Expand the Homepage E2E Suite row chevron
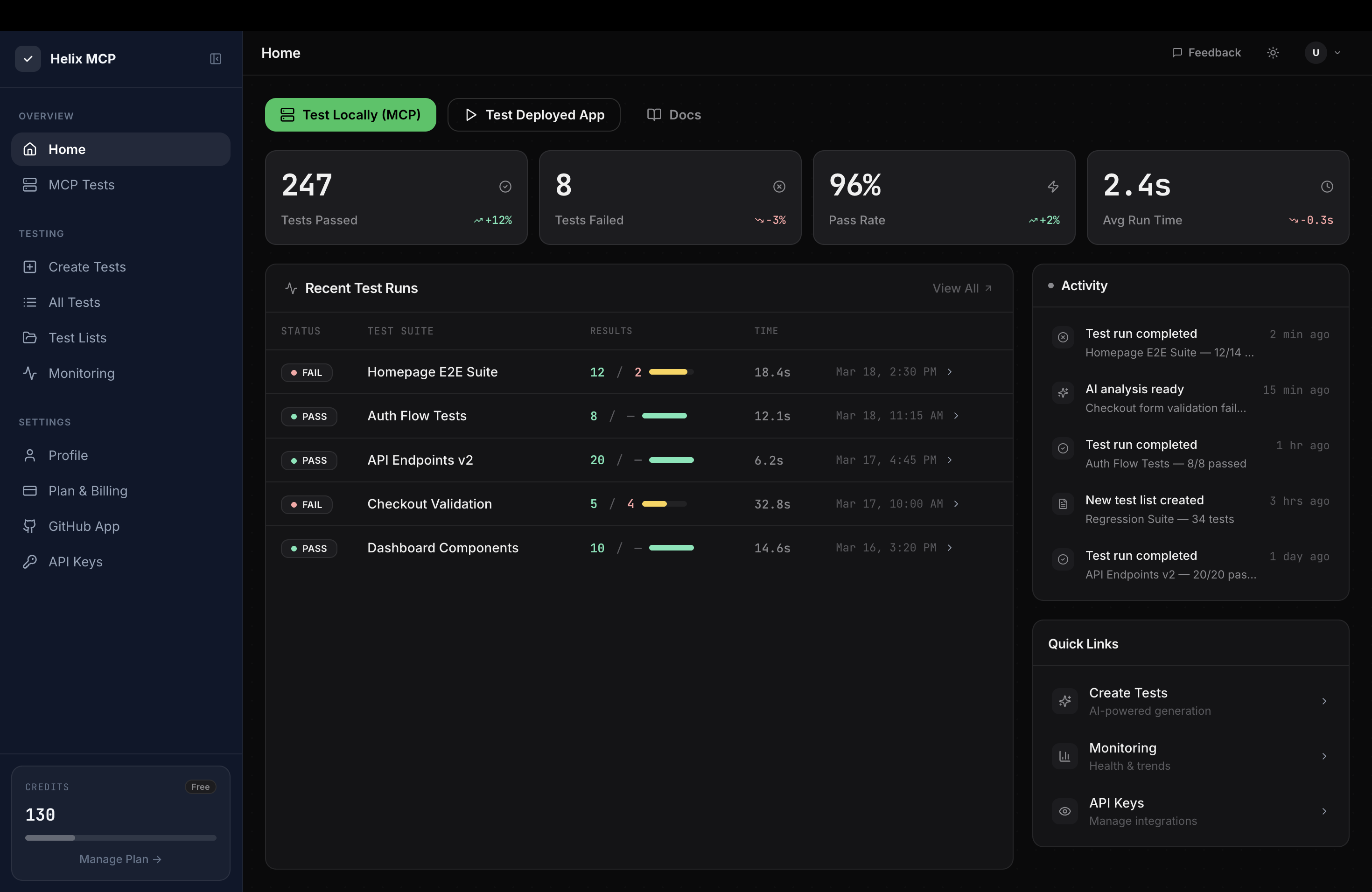This screenshot has width=1372, height=892. click(x=950, y=372)
